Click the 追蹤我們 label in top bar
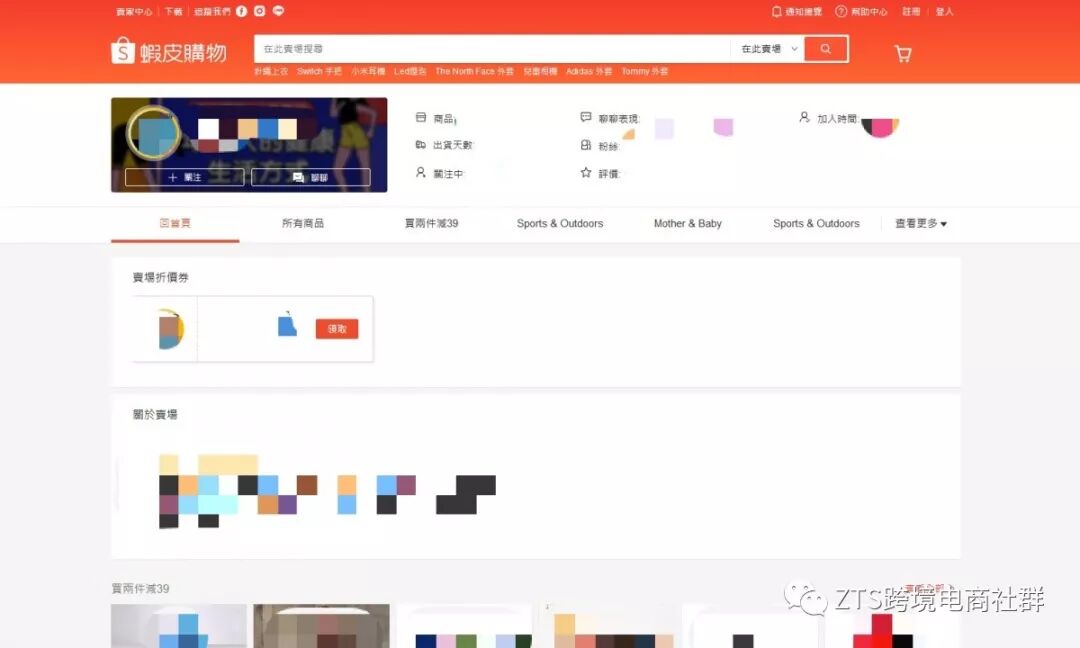Viewport: 1080px width, 648px height. (212, 12)
